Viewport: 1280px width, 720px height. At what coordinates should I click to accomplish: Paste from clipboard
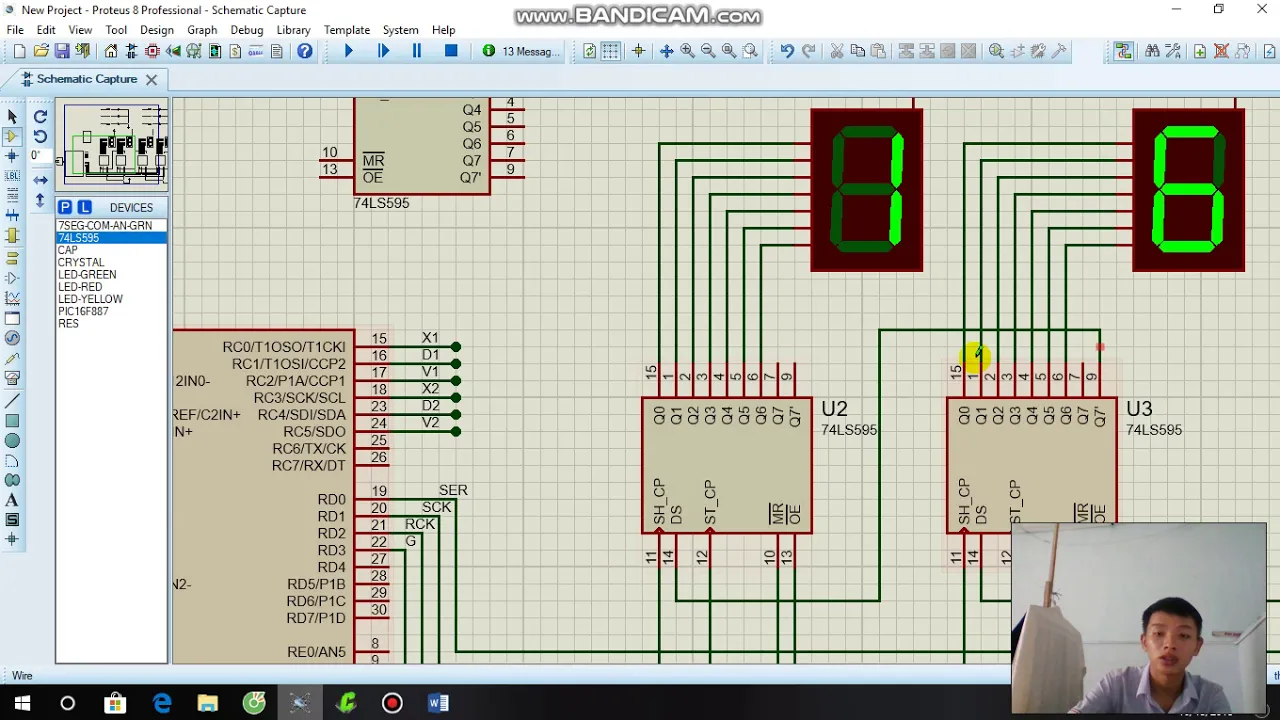click(879, 51)
